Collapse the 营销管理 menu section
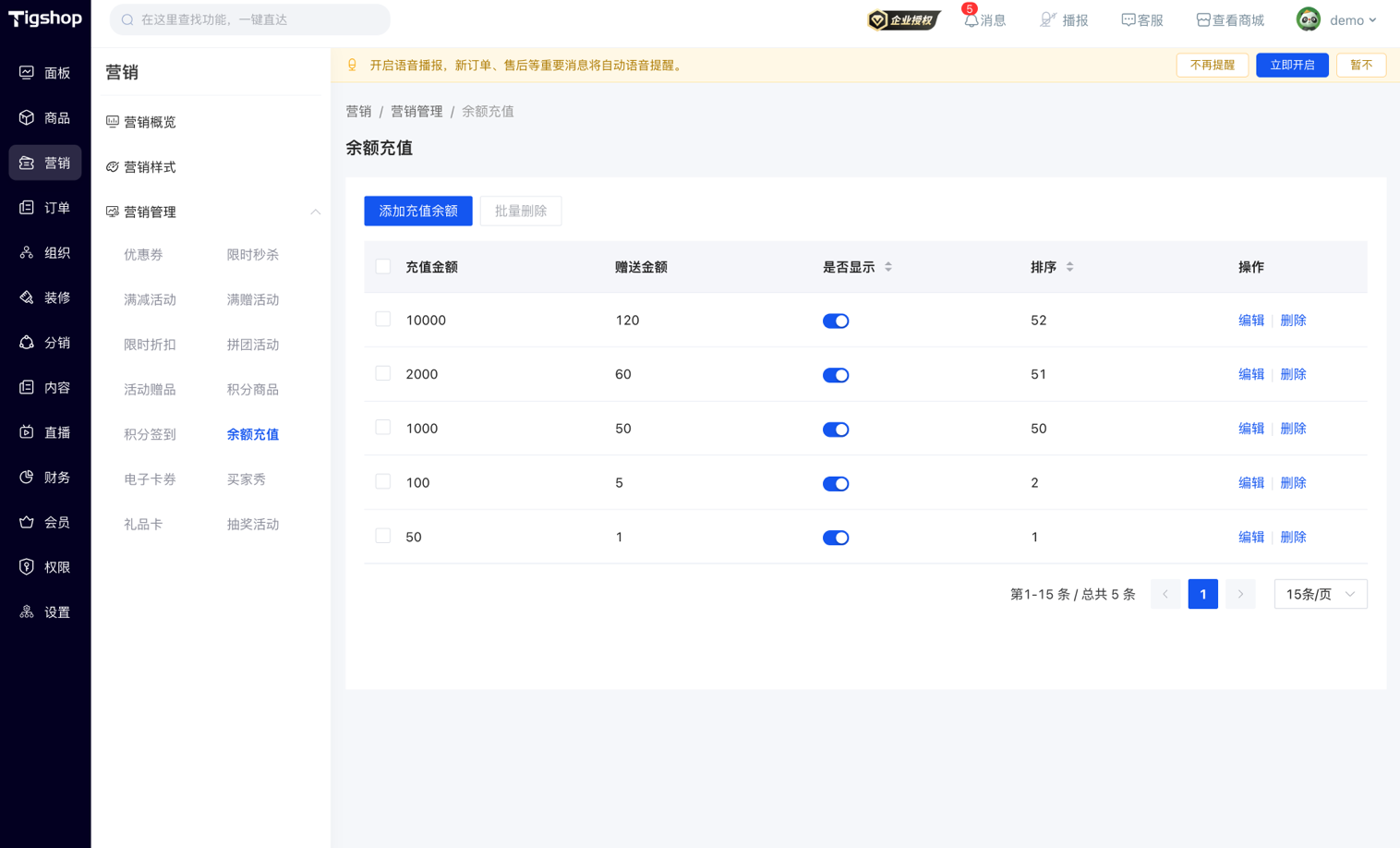The height and width of the screenshot is (848, 1400). pyautogui.click(x=315, y=212)
